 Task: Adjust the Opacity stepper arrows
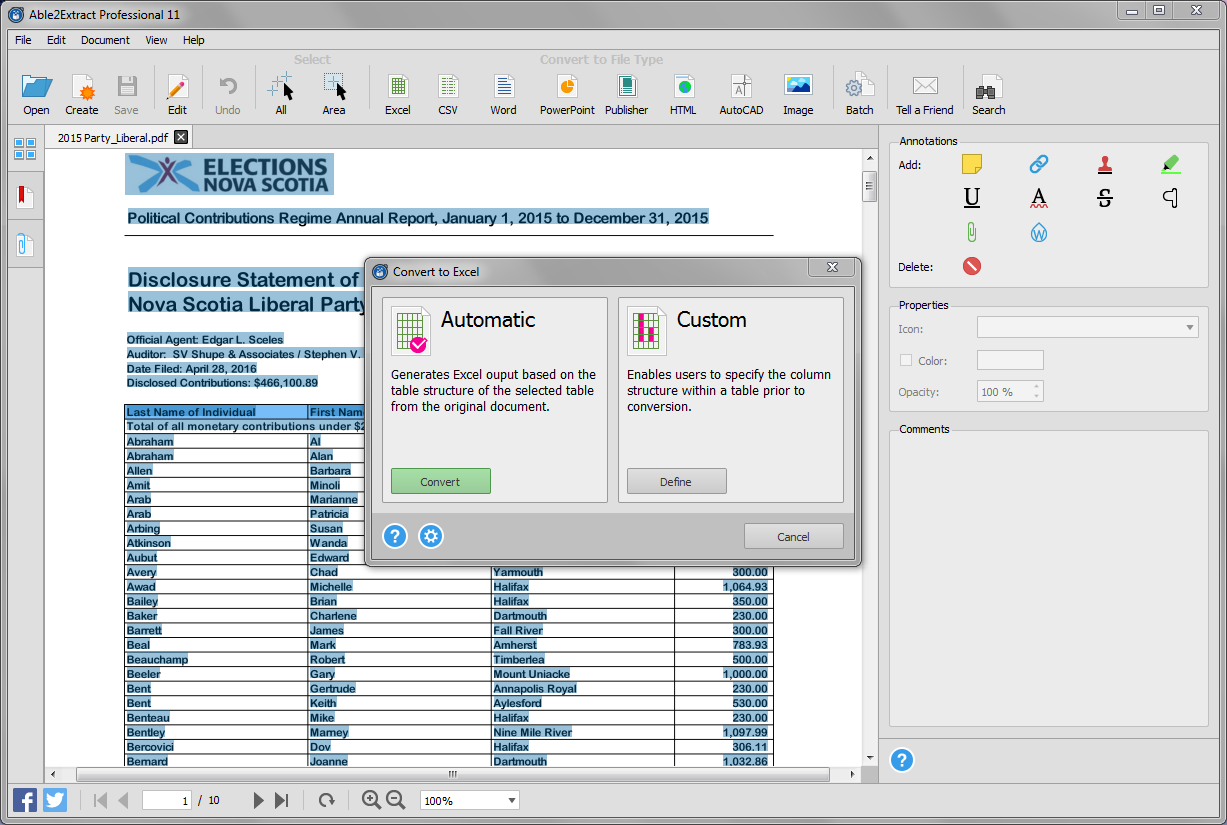[1036, 391]
